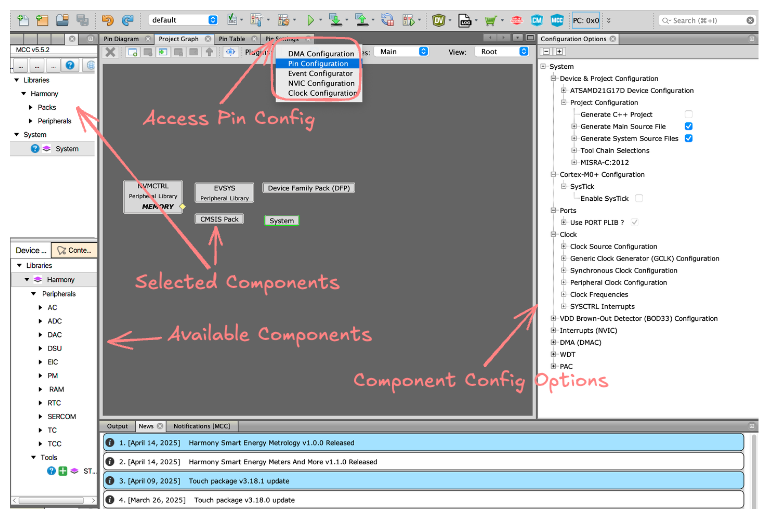Click the New Project toolbar icon

point(42,20)
